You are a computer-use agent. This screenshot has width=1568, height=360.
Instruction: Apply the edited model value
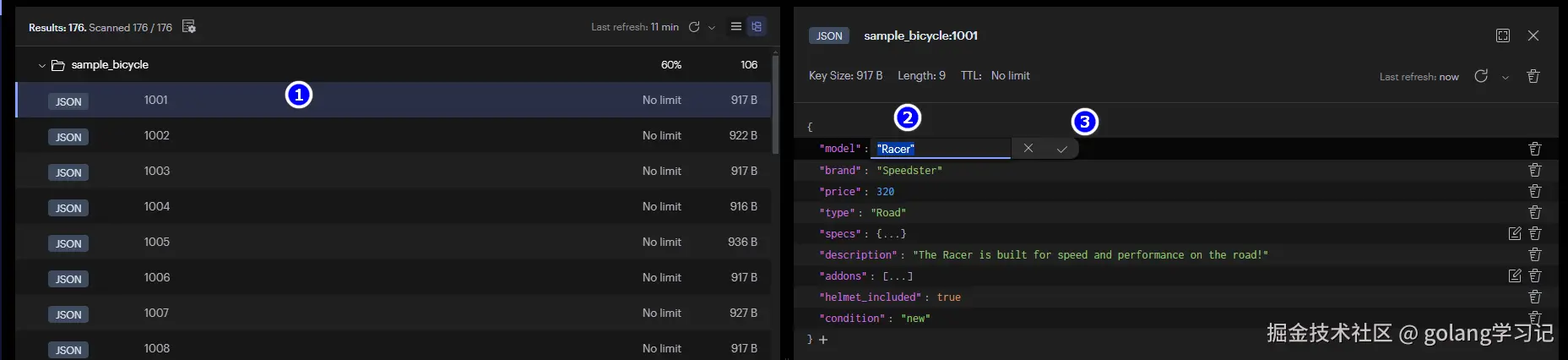(1061, 149)
